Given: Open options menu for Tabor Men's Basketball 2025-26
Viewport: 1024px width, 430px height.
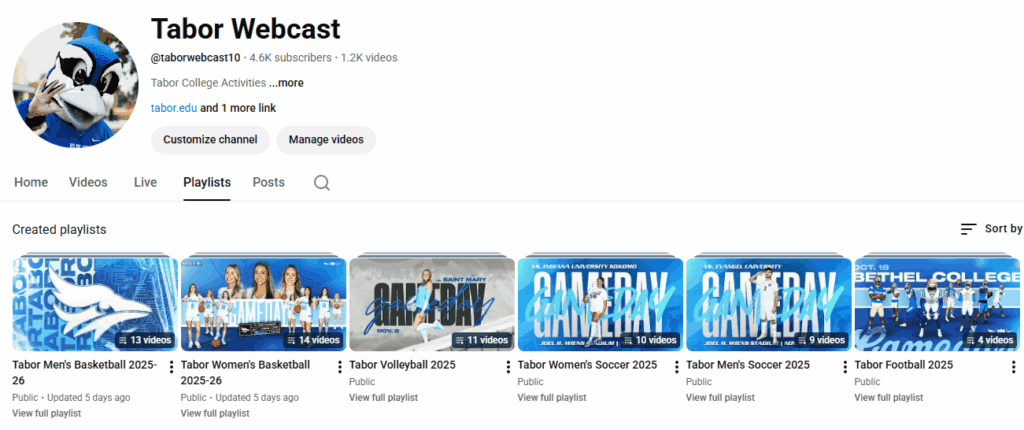Looking at the screenshot, I should 171,367.
